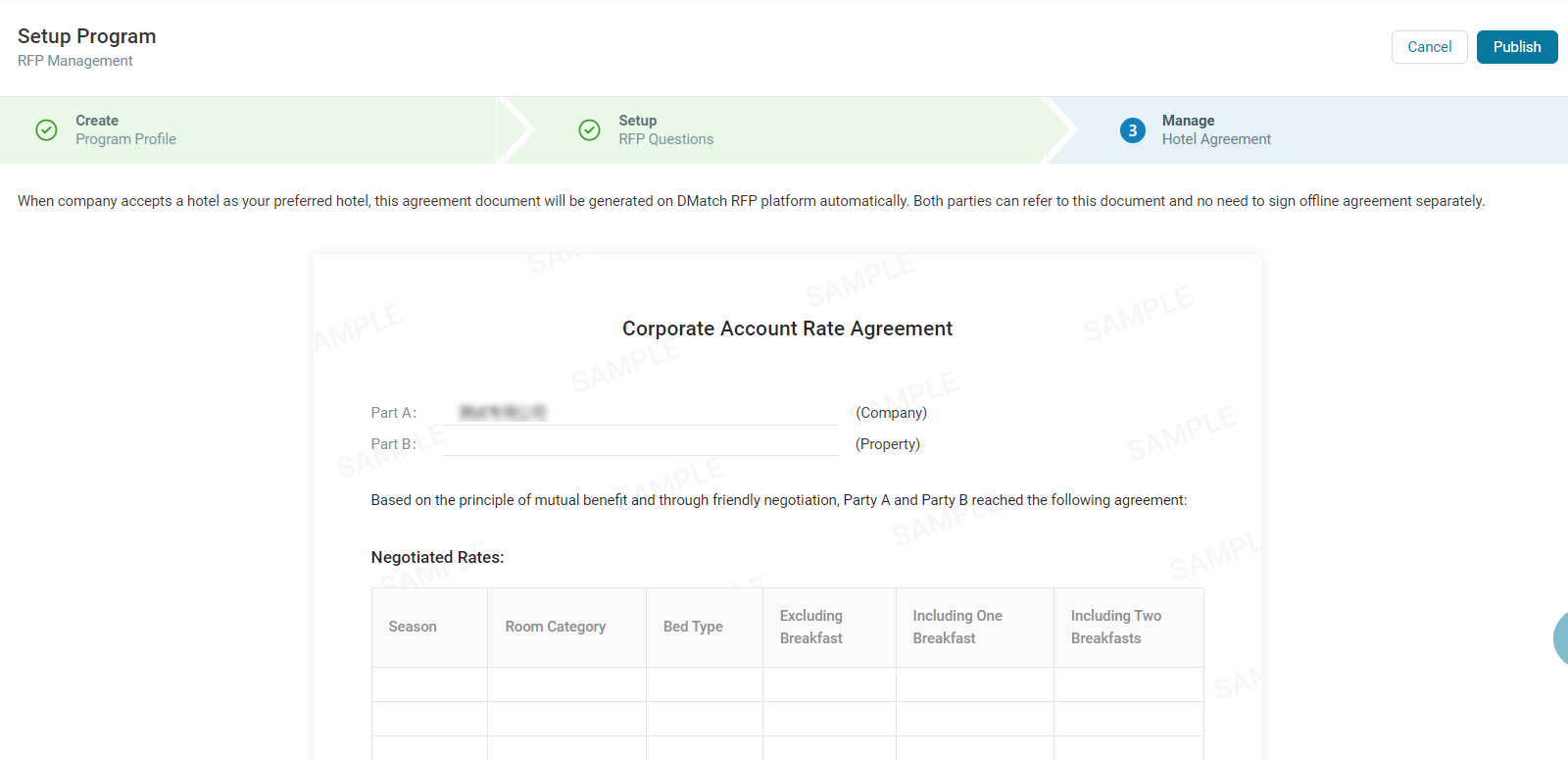This screenshot has height=760, width=1568.
Task: Click the Part A label
Action: (394, 413)
